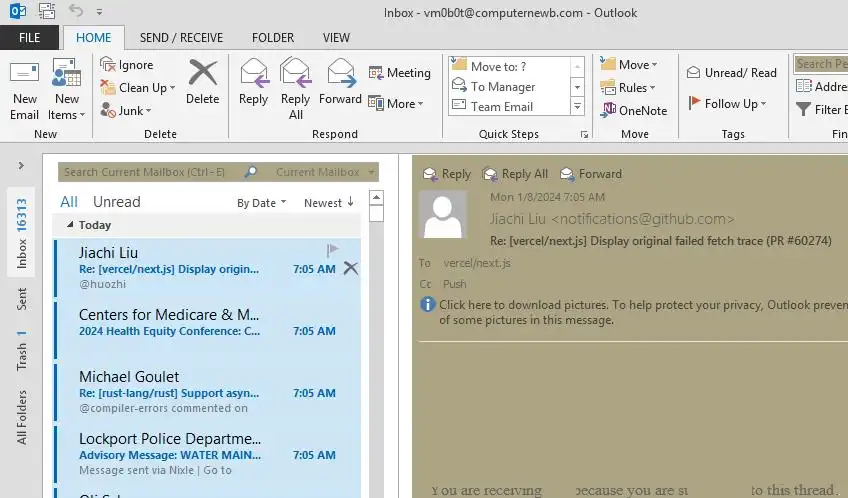This screenshot has height=498, width=848.
Task: Show All messages filter
Action: click(x=69, y=202)
